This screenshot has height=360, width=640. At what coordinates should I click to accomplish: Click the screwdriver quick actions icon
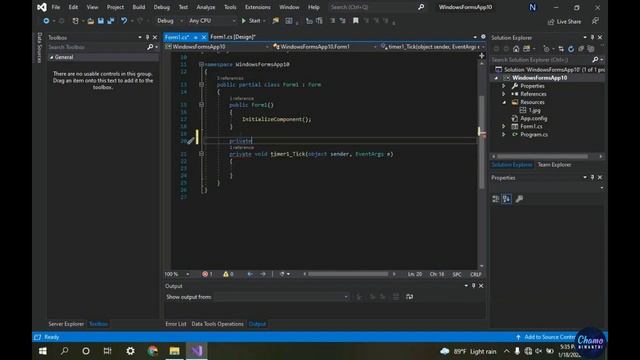point(190,141)
